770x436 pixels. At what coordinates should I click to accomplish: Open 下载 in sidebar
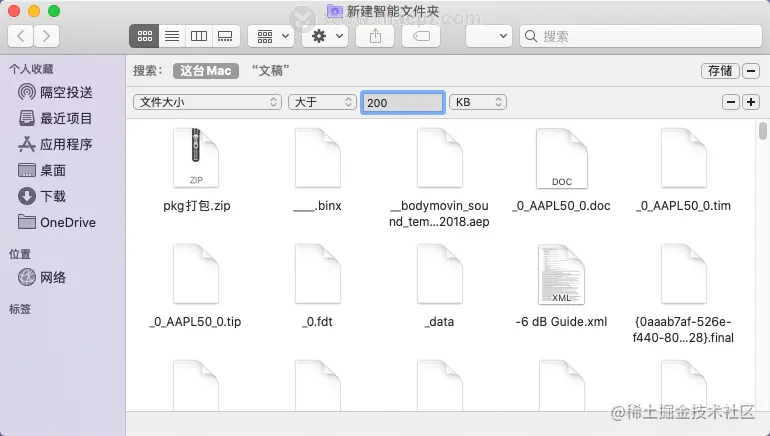tap(42, 196)
